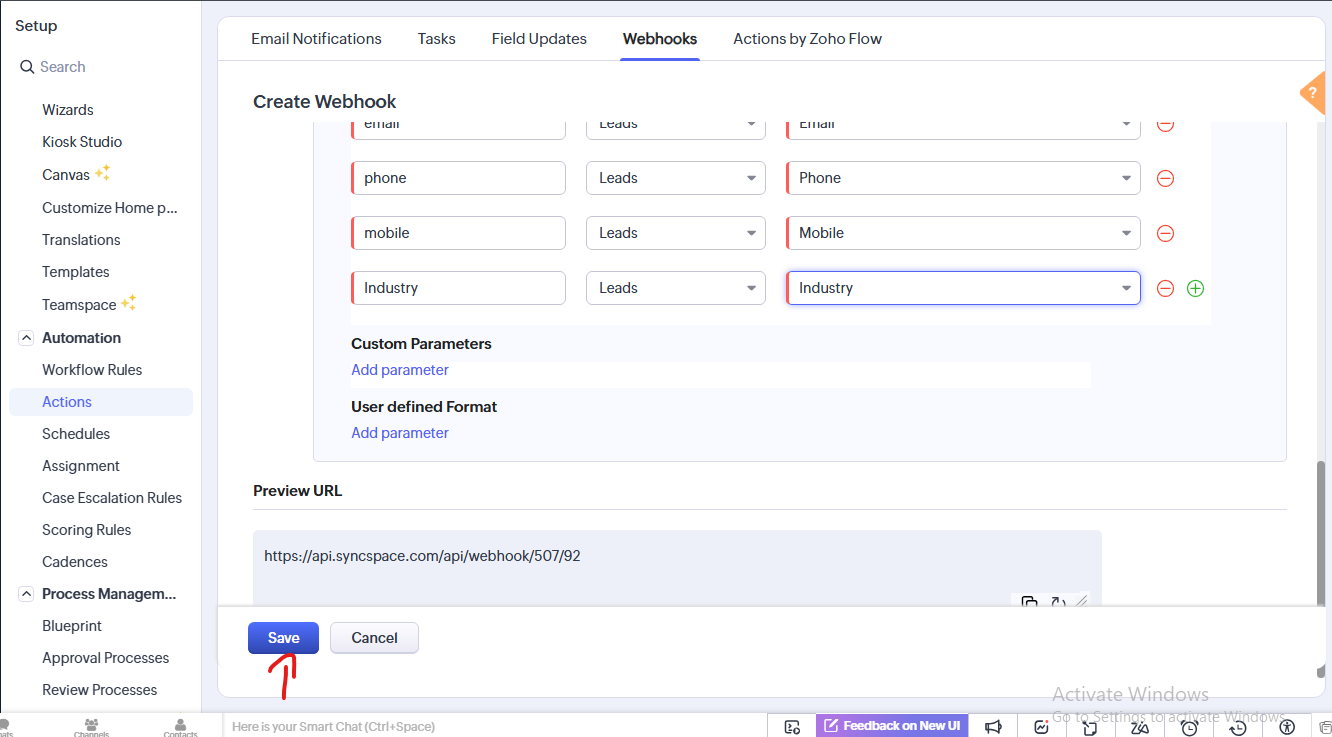Open the Channels icon in bottom bar
The height and width of the screenshot is (737, 1332).
pyautogui.click(x=91, y=727)
